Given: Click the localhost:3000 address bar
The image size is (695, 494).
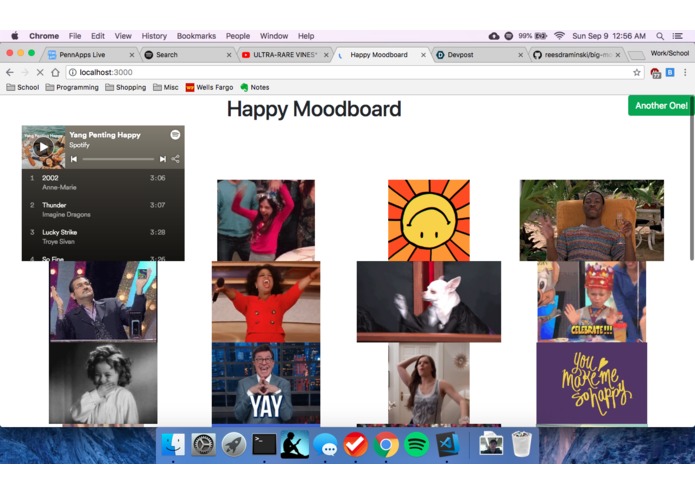Looking at the screenshot, I should pyautogui.click(x=355, y=72).
